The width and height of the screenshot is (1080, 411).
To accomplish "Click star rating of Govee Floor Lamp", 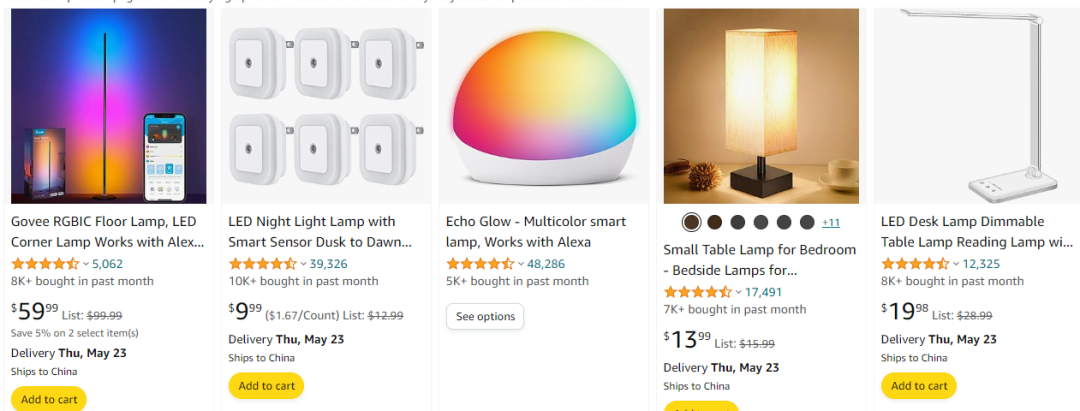I will (44, 264).
